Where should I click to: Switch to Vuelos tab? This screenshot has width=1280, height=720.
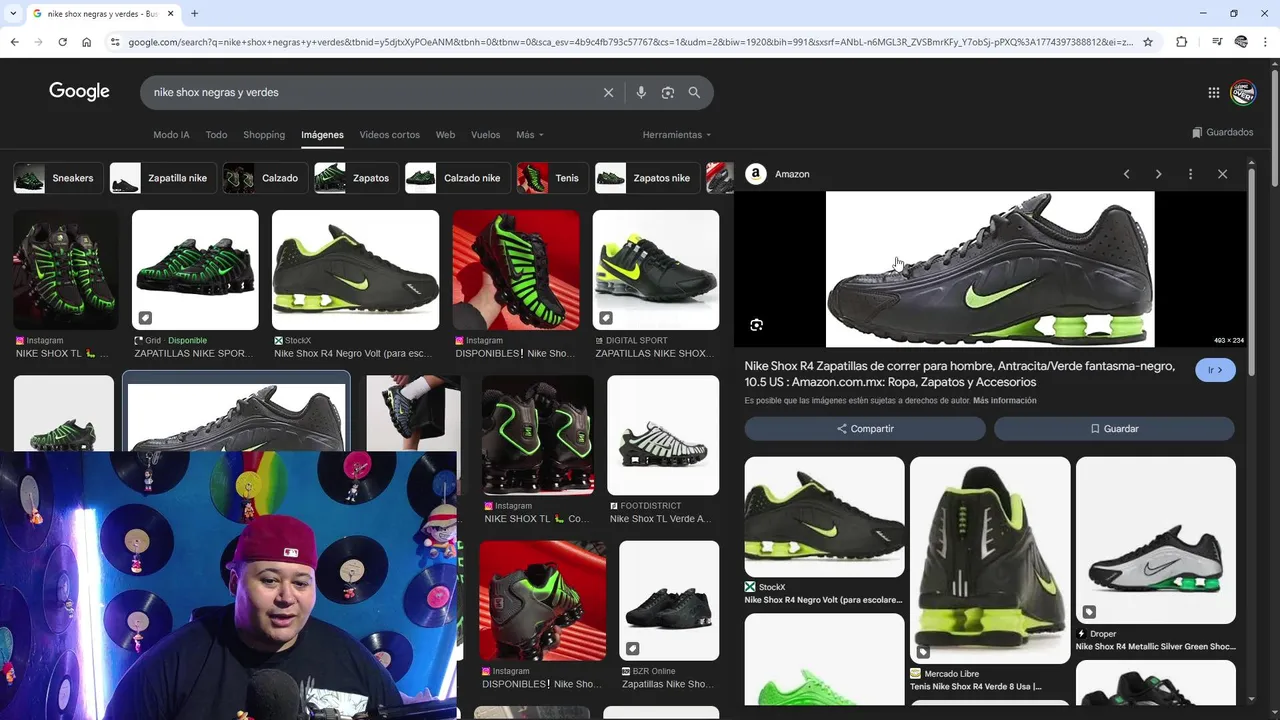485,134
